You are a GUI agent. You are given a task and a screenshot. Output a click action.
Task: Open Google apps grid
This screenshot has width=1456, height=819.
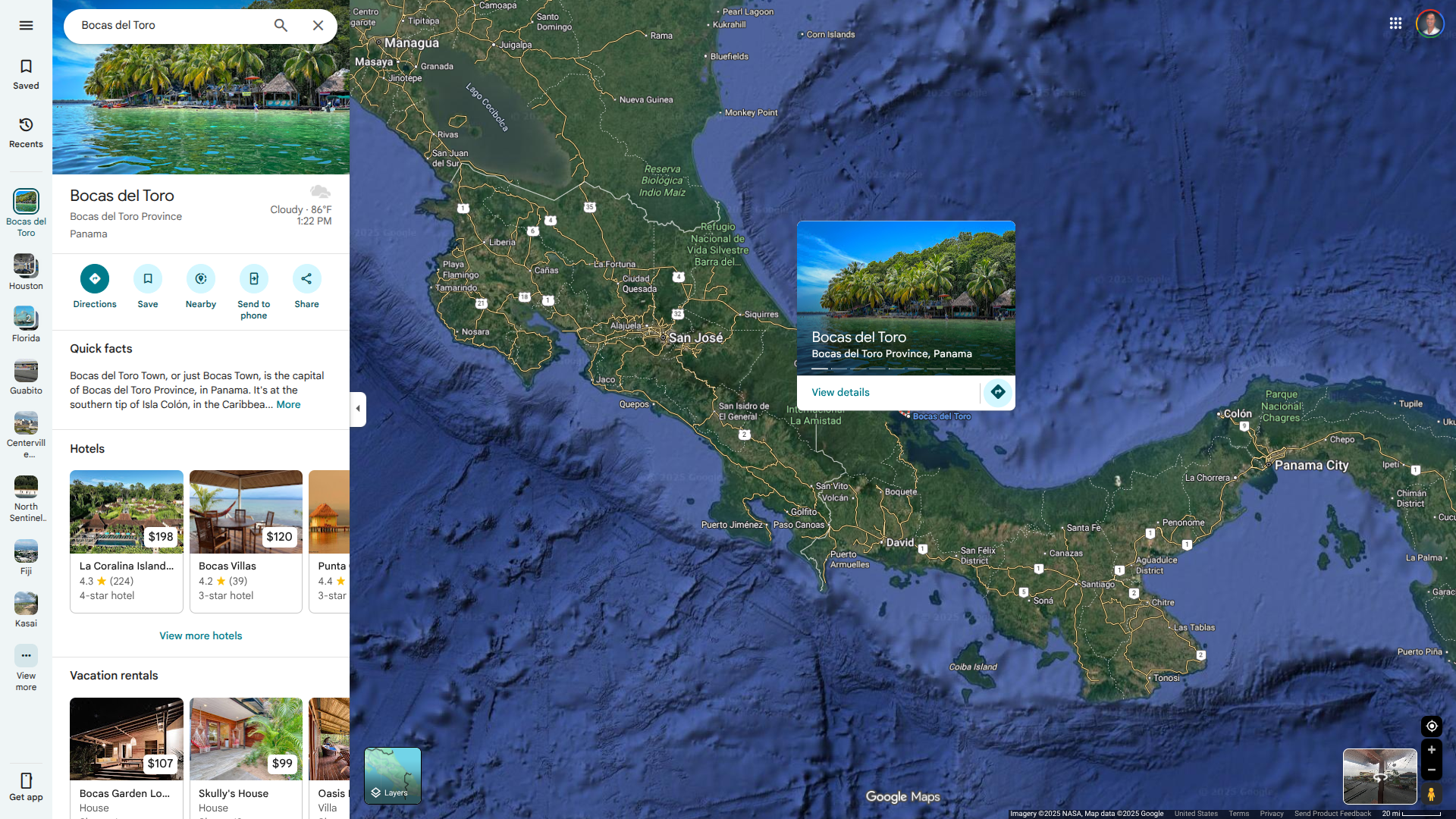click(1395, 24)
